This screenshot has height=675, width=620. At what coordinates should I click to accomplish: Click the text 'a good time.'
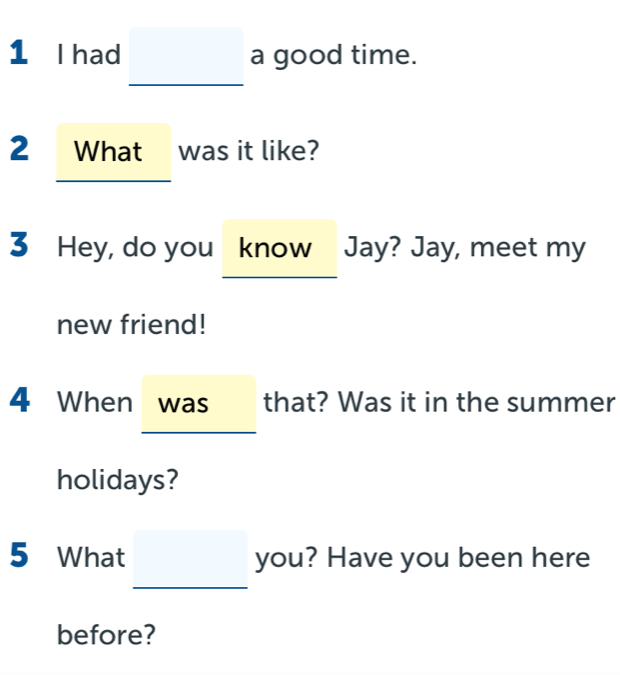[333, 56]
